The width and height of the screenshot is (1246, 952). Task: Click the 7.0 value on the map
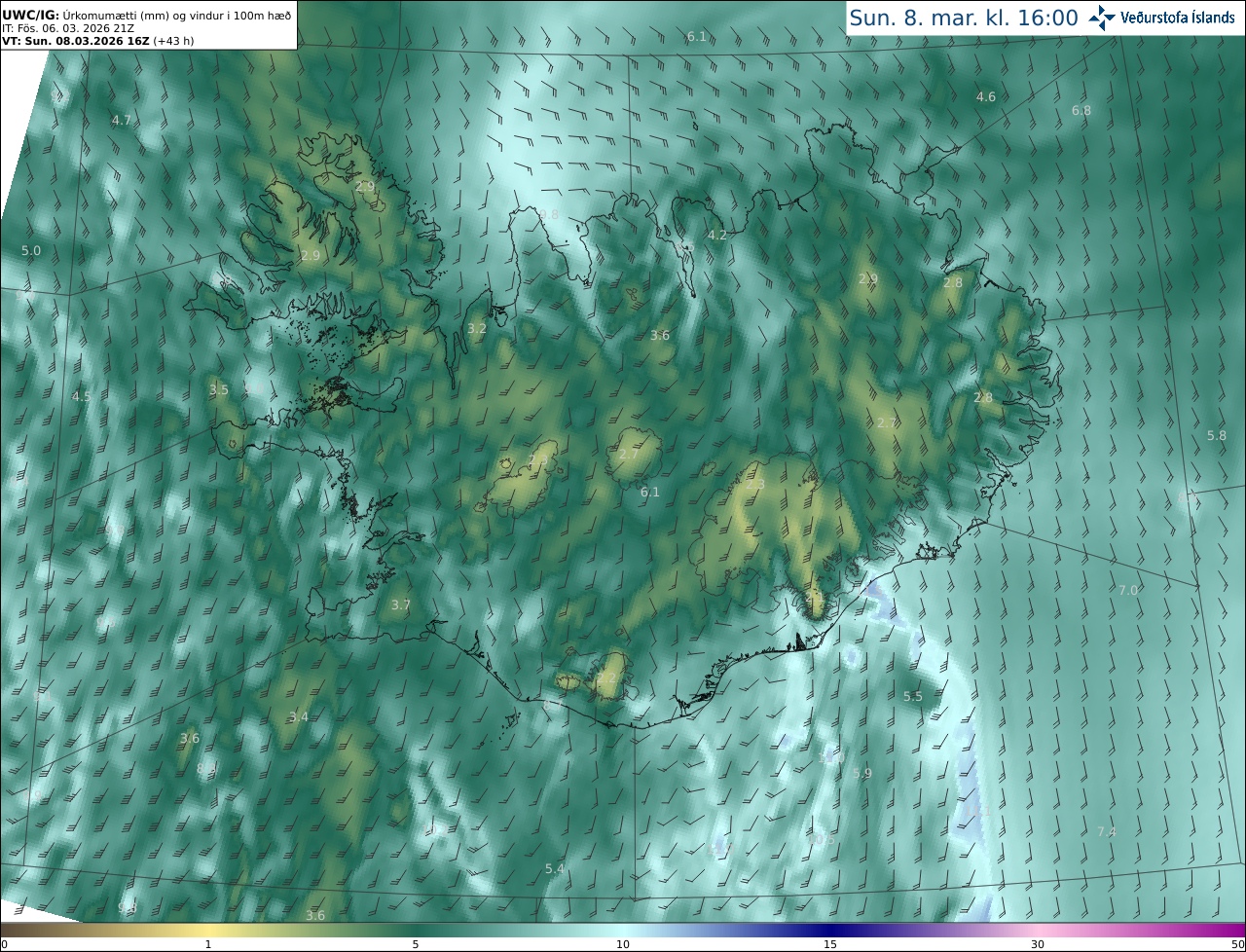click(1128, 591)
